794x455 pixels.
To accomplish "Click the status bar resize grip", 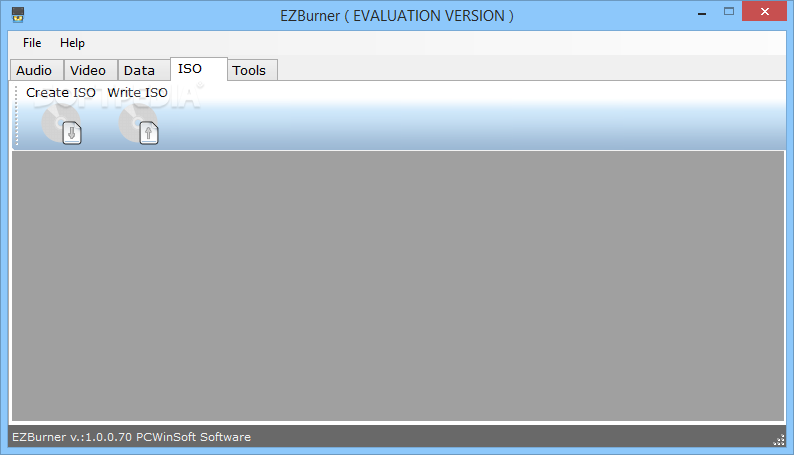I will [779, 440].
